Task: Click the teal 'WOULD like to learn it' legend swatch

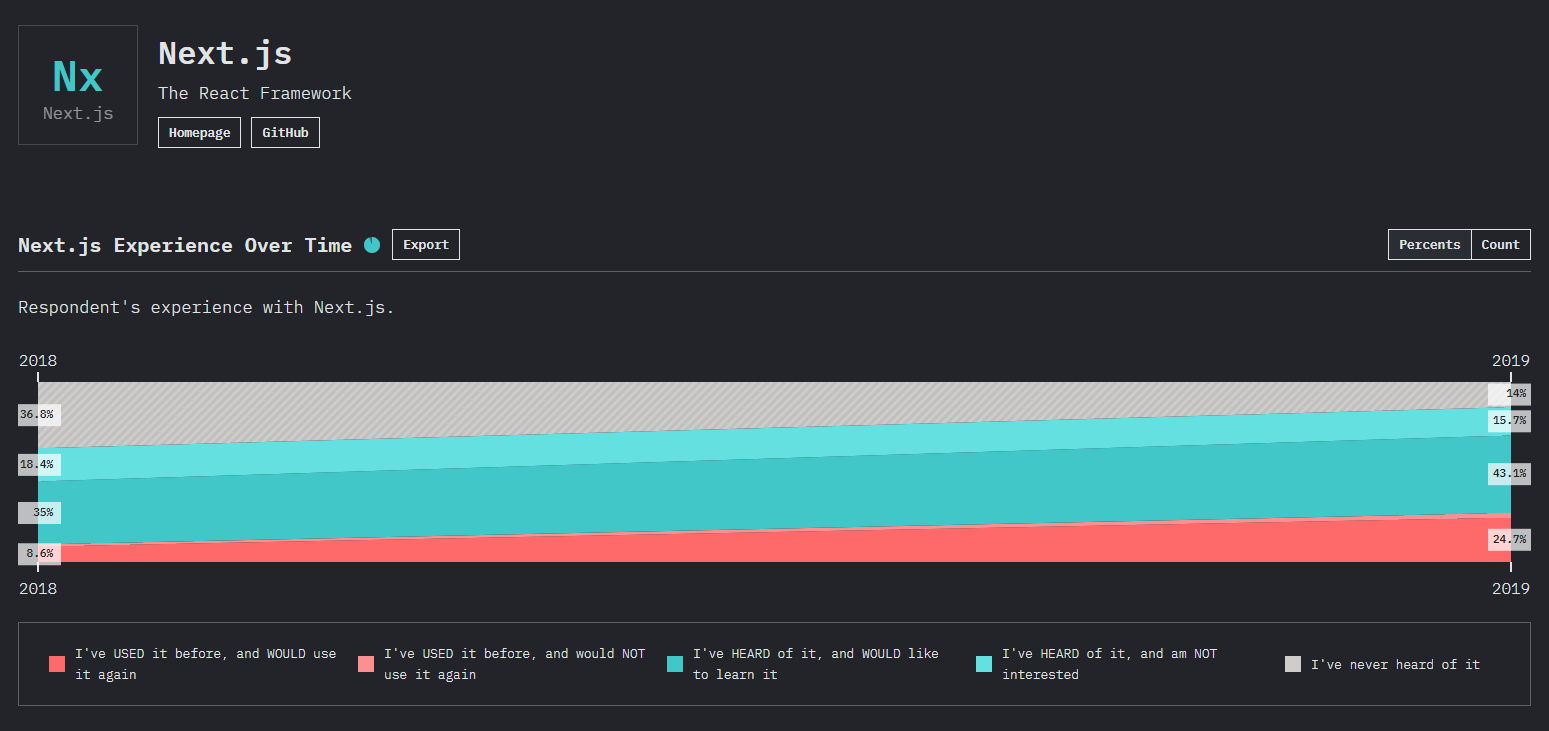Action: tap(675, 664)
